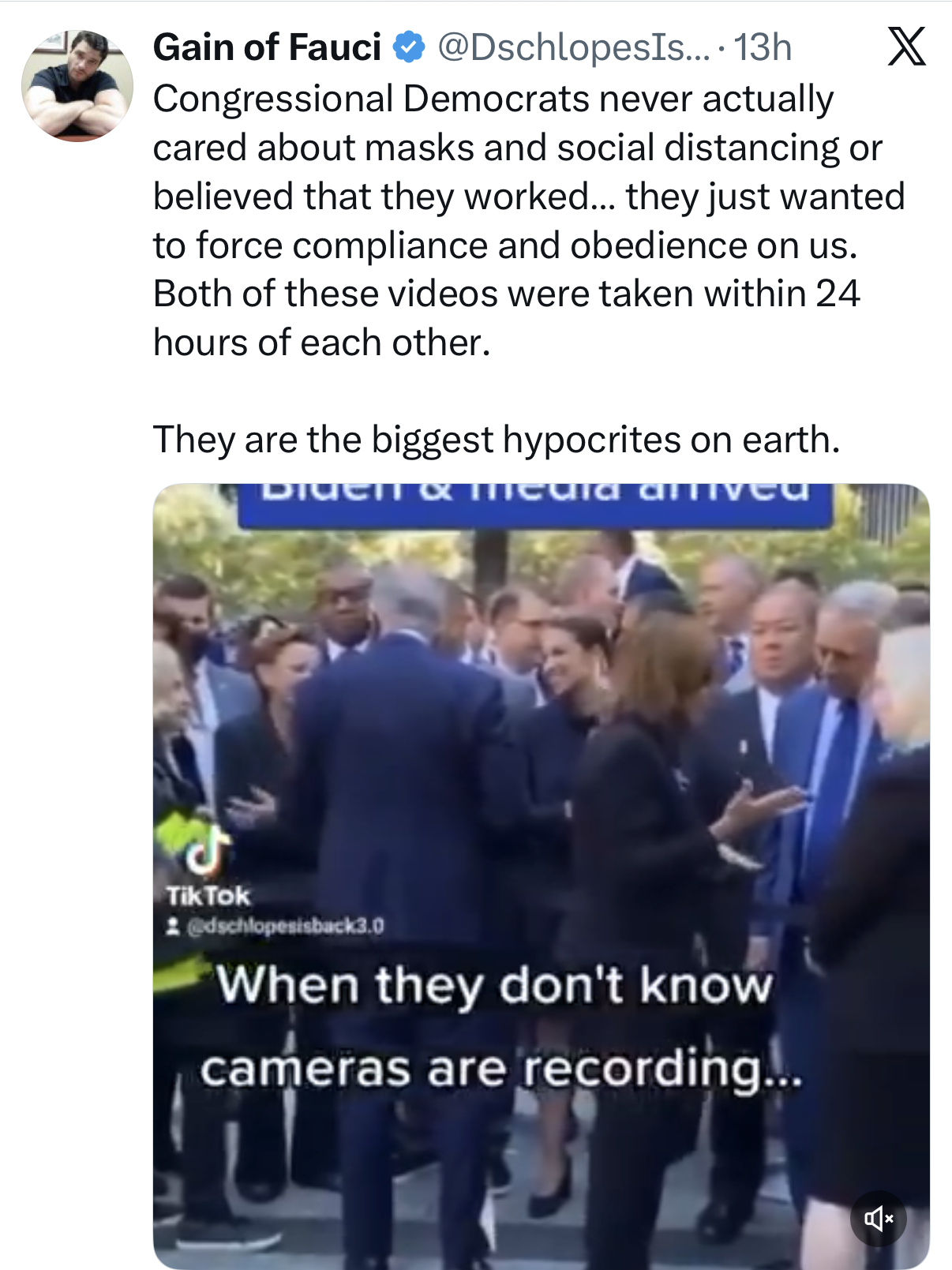Click the blue verified checkmark badge

click(409, 47)
